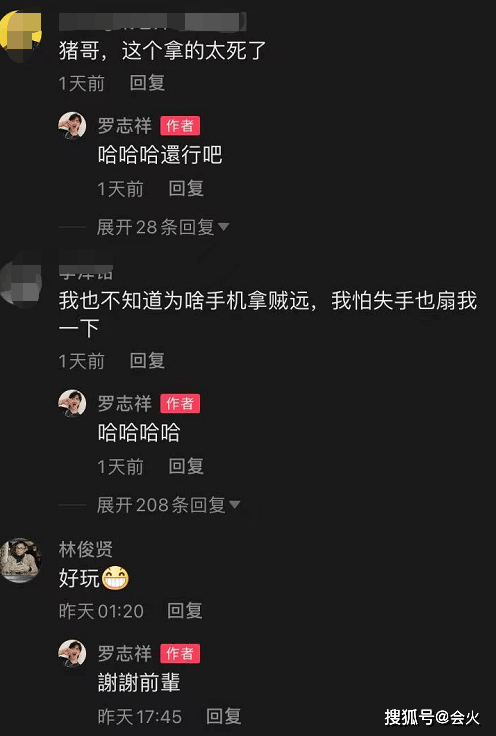The image size is (496, 736).
Task: Reply to 謝謝前輩 comment
Action: tap(223, 716)
